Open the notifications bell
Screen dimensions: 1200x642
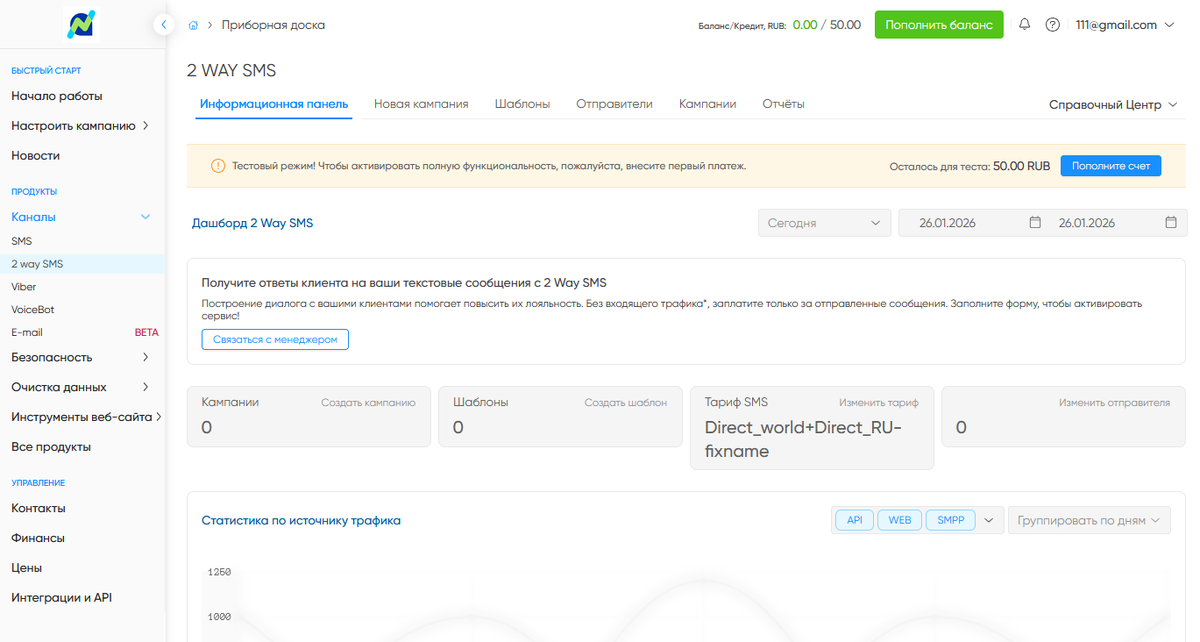click(x=1024, y=25)
